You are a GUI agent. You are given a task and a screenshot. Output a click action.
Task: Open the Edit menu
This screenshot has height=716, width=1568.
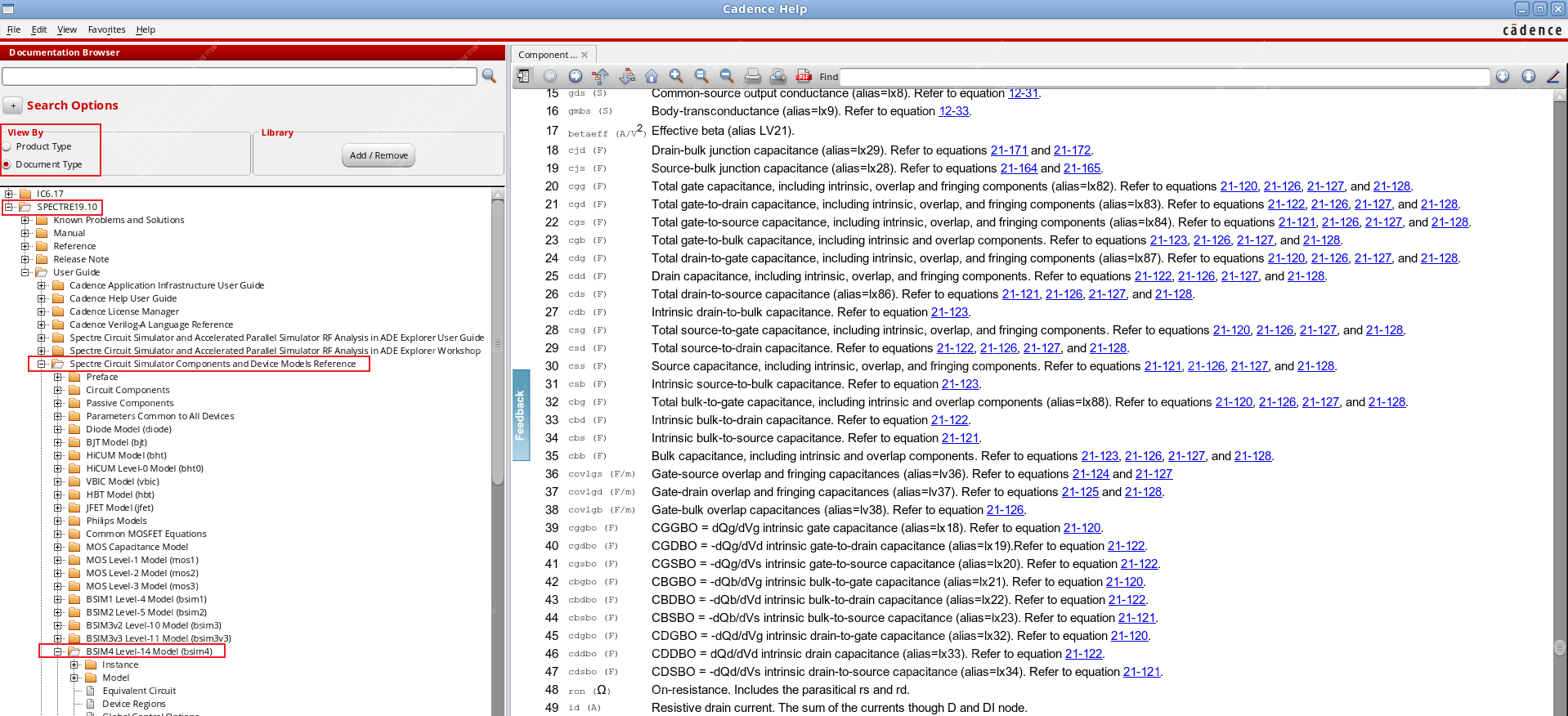(x=39, y=29)
